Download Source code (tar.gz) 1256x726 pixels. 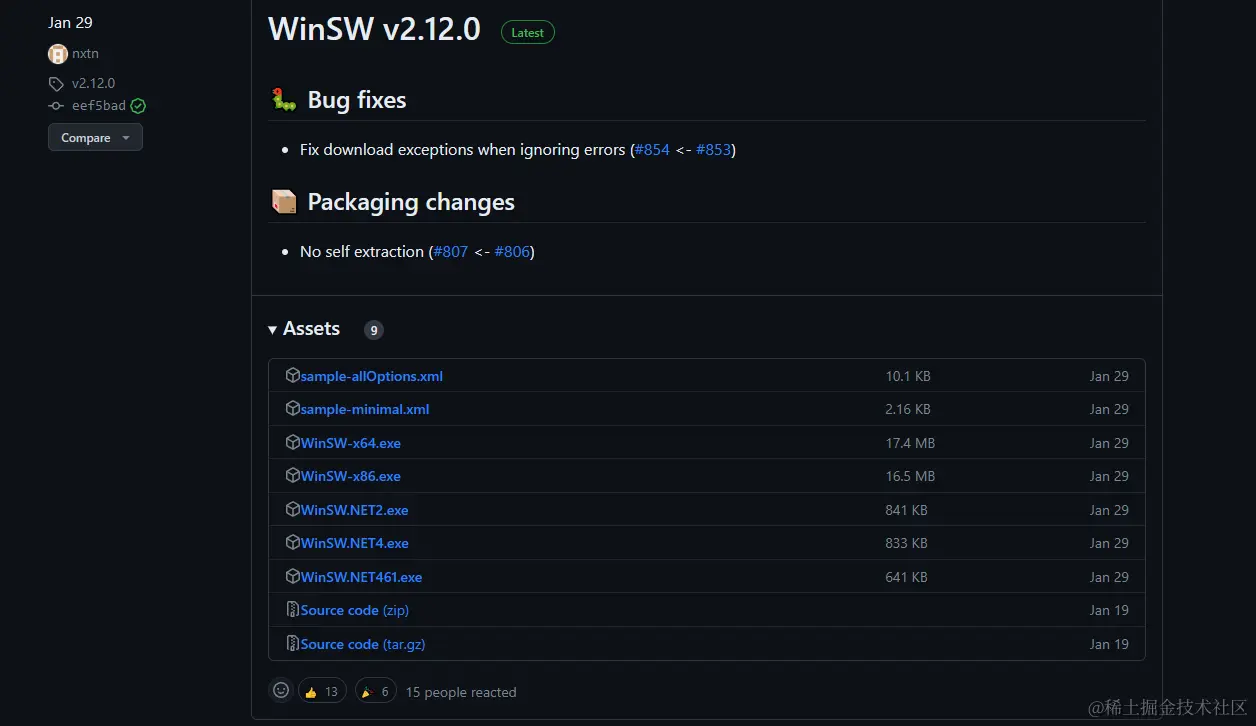tap(363, 645)
